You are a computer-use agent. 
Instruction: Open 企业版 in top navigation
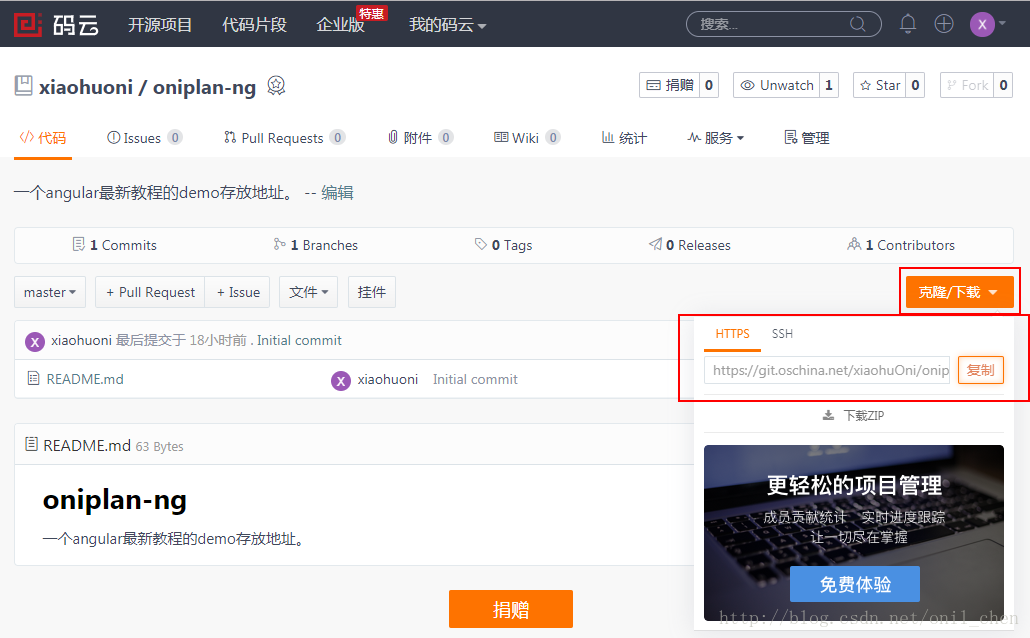[x=340, y=25]
